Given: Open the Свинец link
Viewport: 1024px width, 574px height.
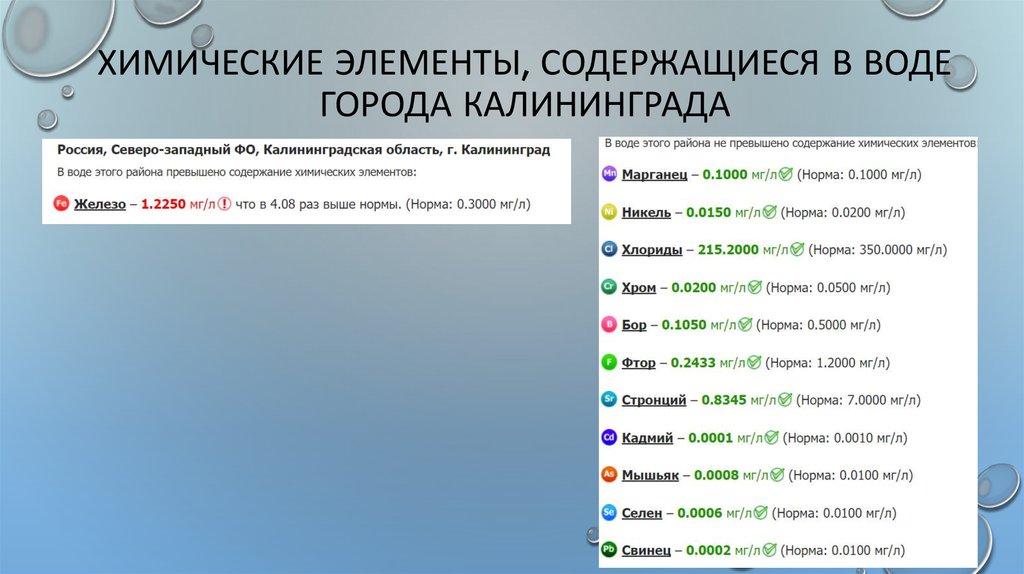Looking at the screenshot, I should [x=646, y=550].
